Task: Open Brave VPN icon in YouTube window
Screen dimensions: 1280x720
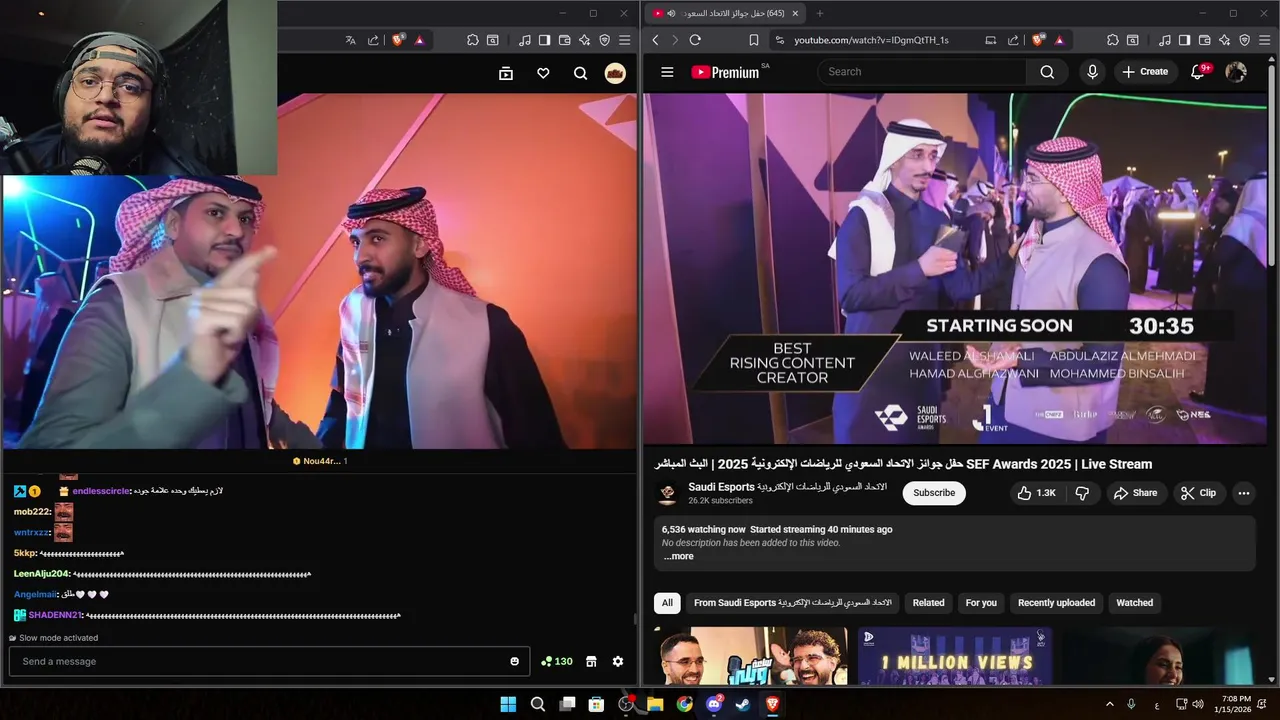Action: click(1244, 40)
